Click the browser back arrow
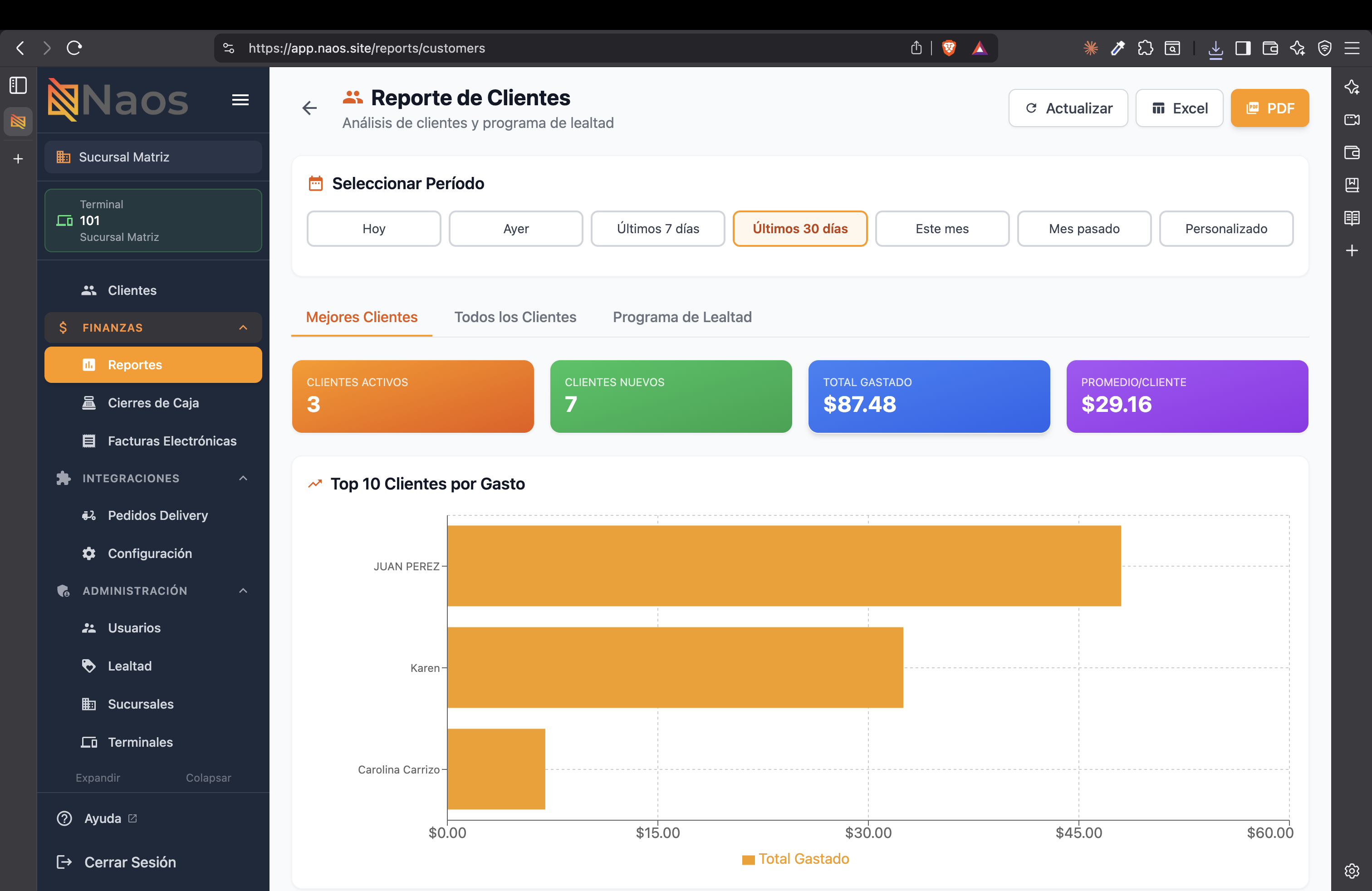 [21, 48]
